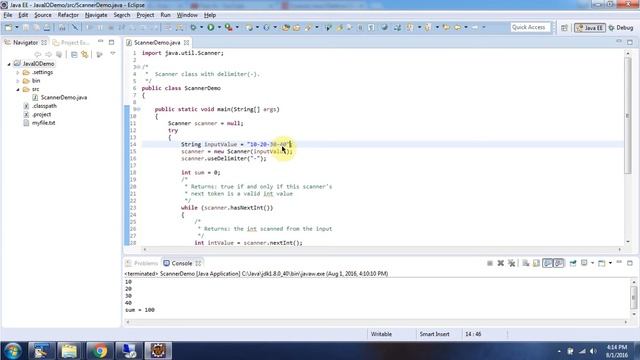Image resolution: width=640 pixels, height=360 pixels.
Task: Open the Edit menu
Action: pos(23,15)
